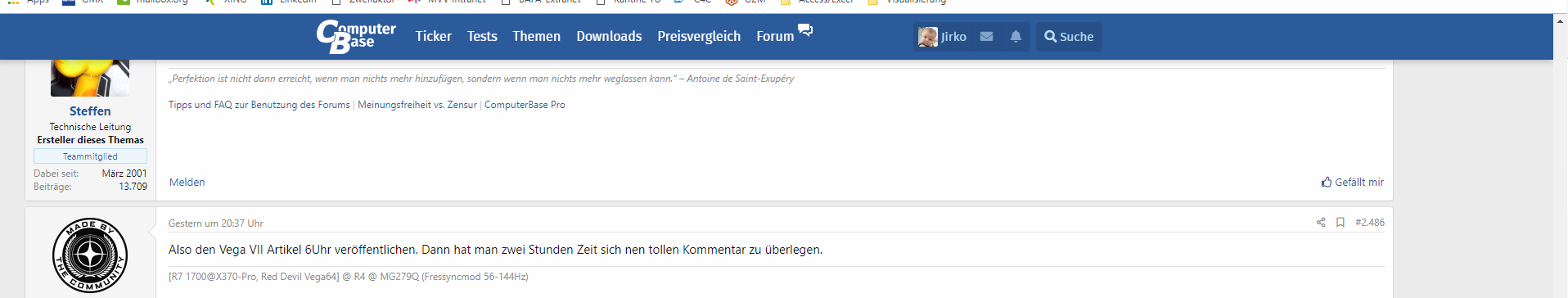Open the Tests section
1568x298 pixels.
coord(482,36)
